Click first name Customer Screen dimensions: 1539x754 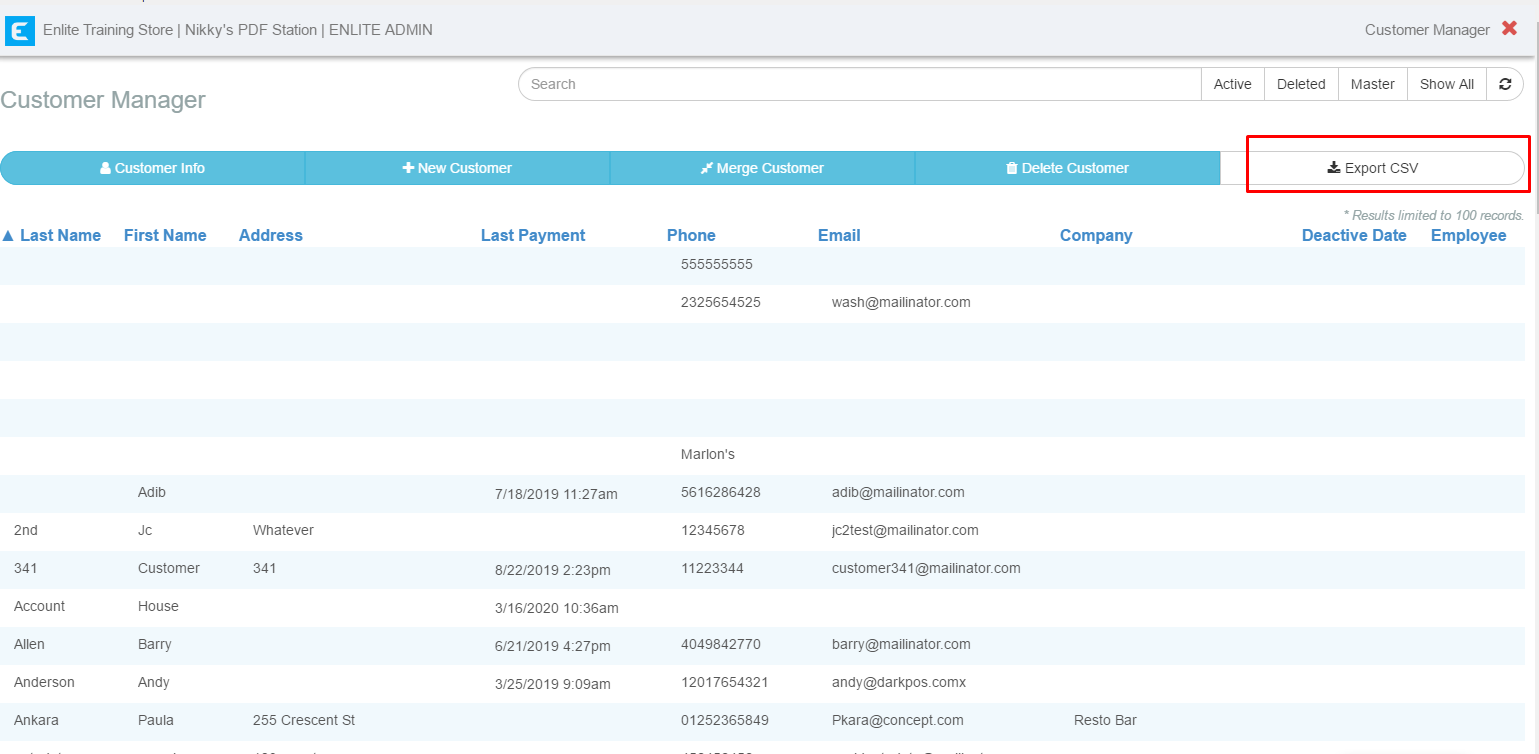(169, 568)
